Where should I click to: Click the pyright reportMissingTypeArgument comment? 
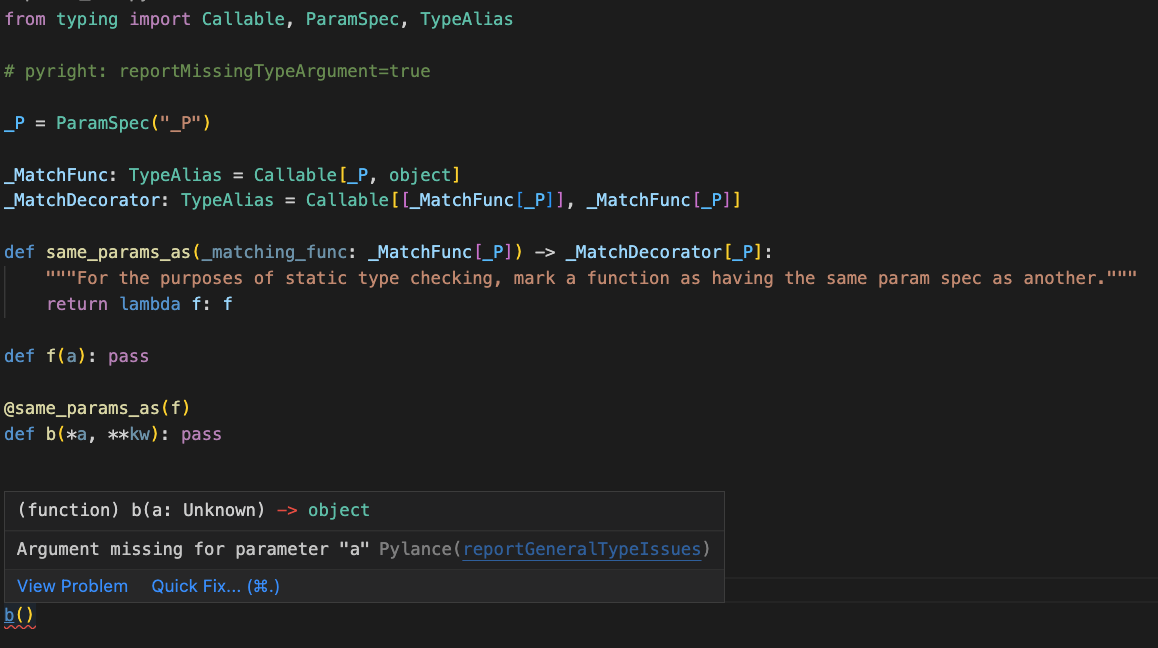pyautogui.click(x=218, y=70)
